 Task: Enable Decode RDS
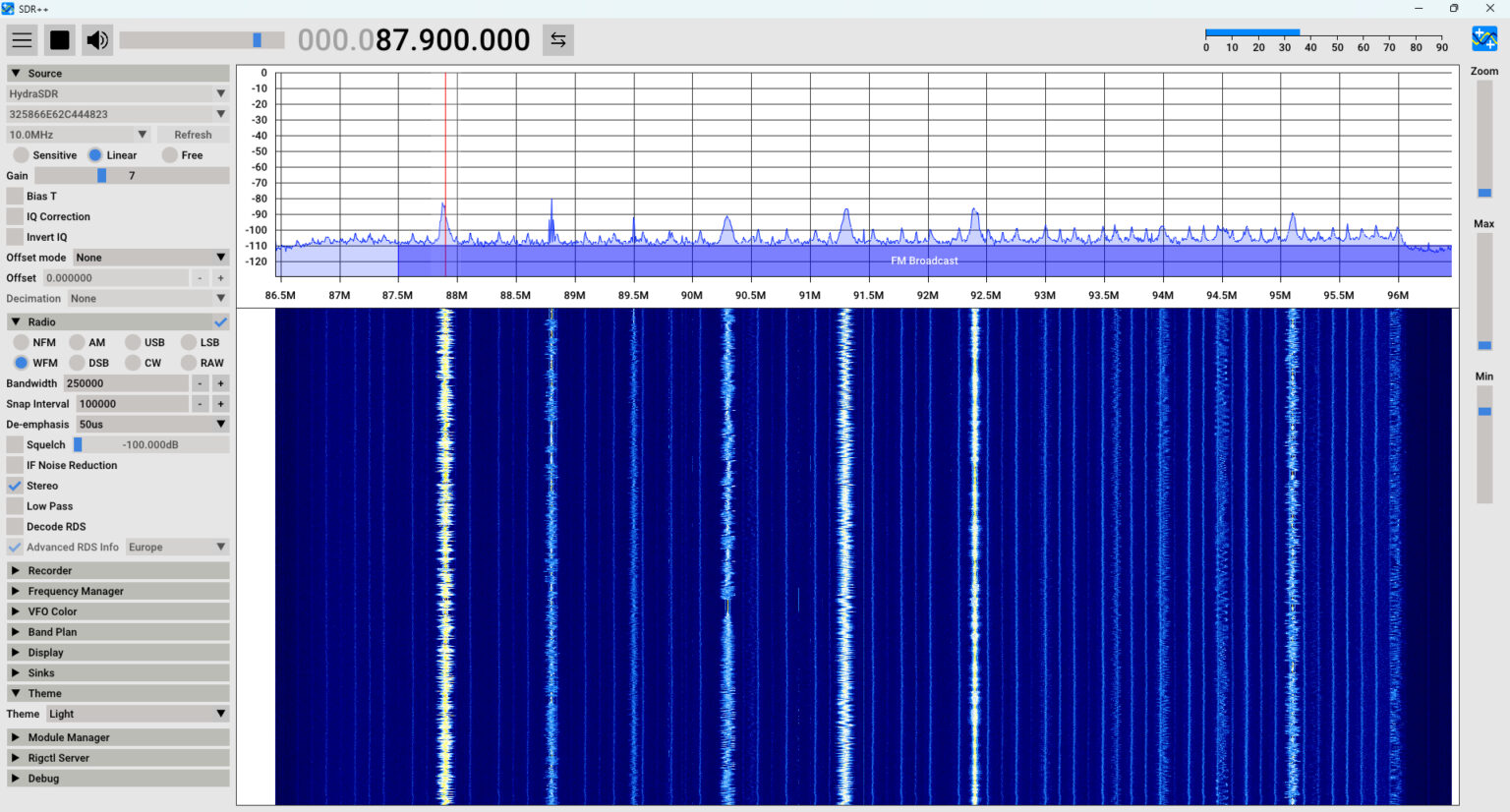[14, 526]
